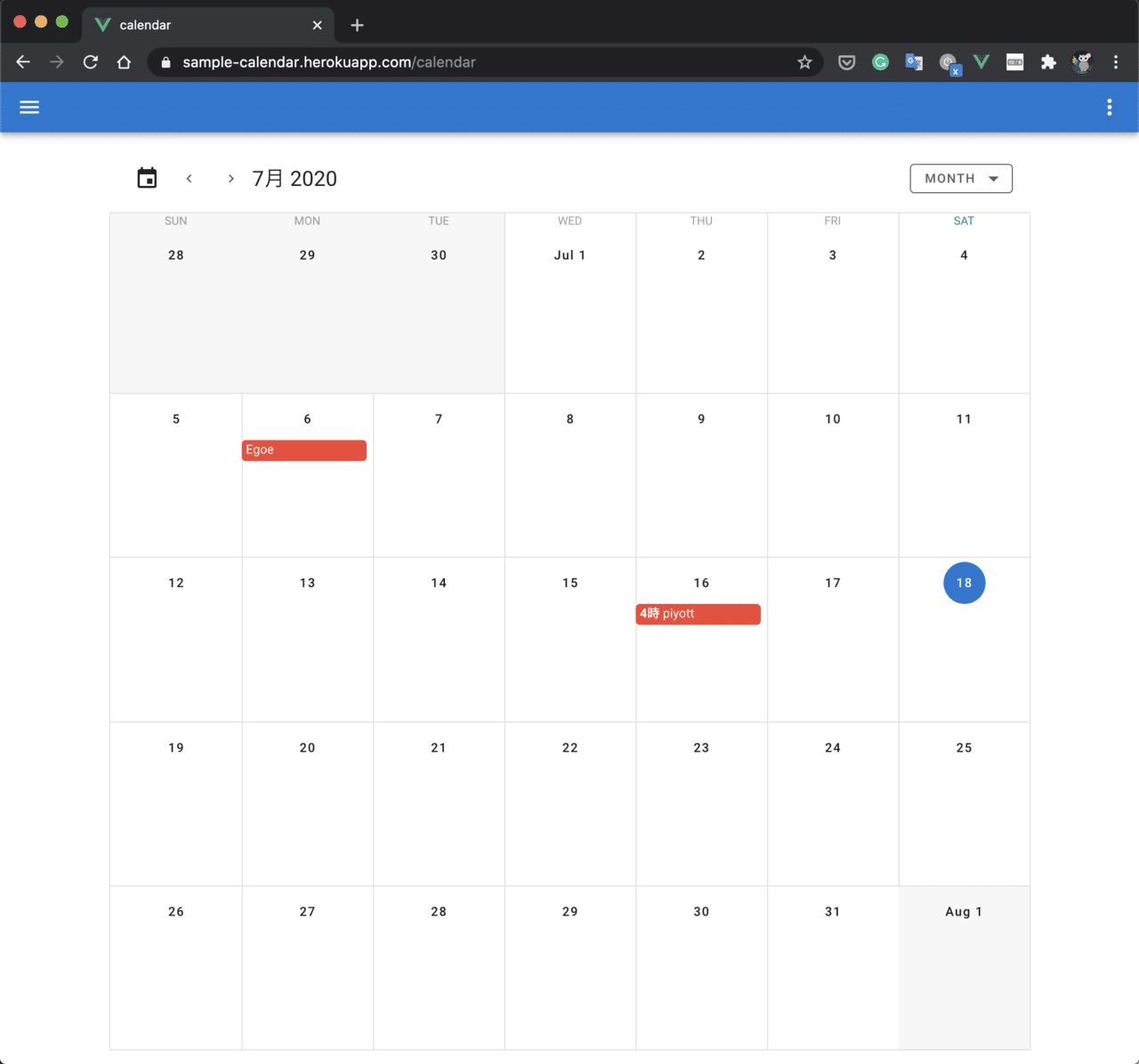Open the hamburger navigation menu
Screen dimensions: 1139x1064
[x=29, y=108]
